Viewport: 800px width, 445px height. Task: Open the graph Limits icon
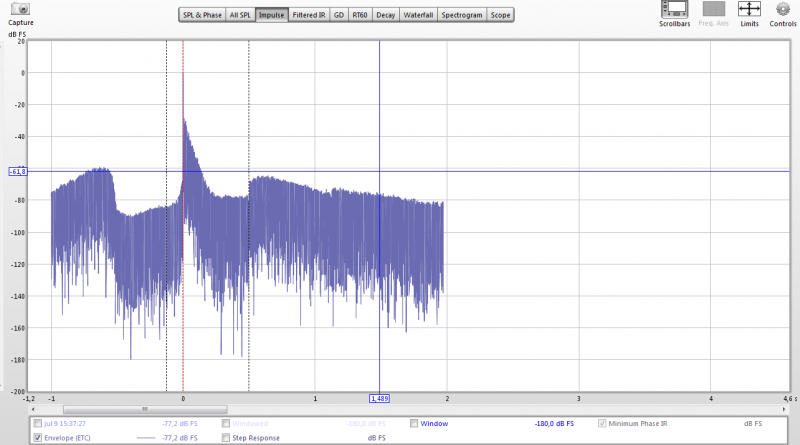(750, 9)
